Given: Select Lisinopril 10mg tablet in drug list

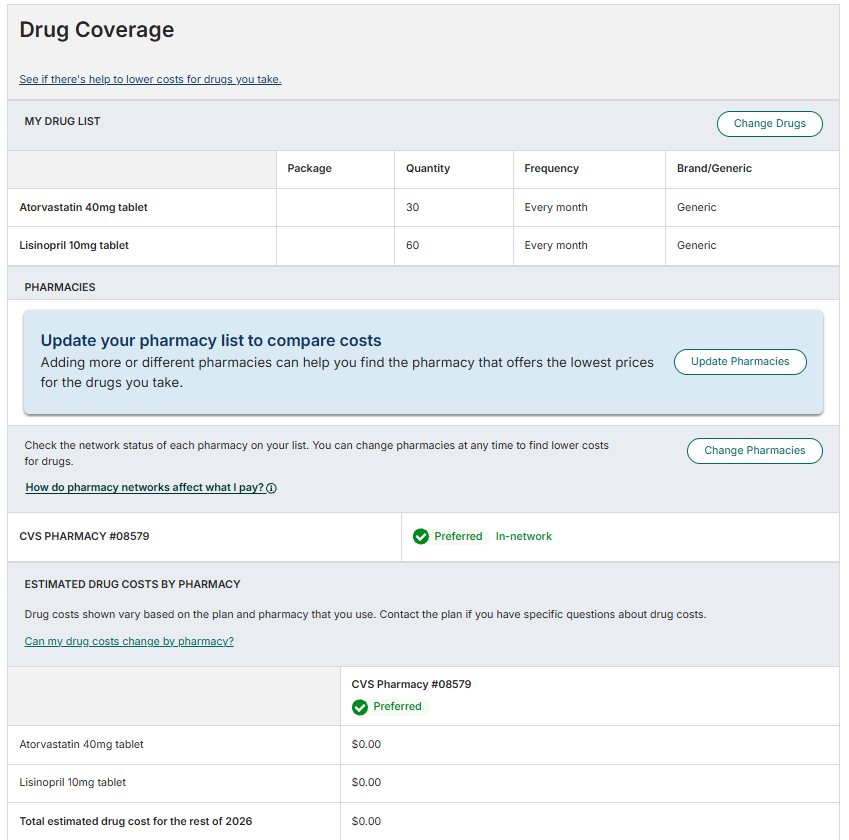Looking at the screenshot, I should tap(74, 245).
